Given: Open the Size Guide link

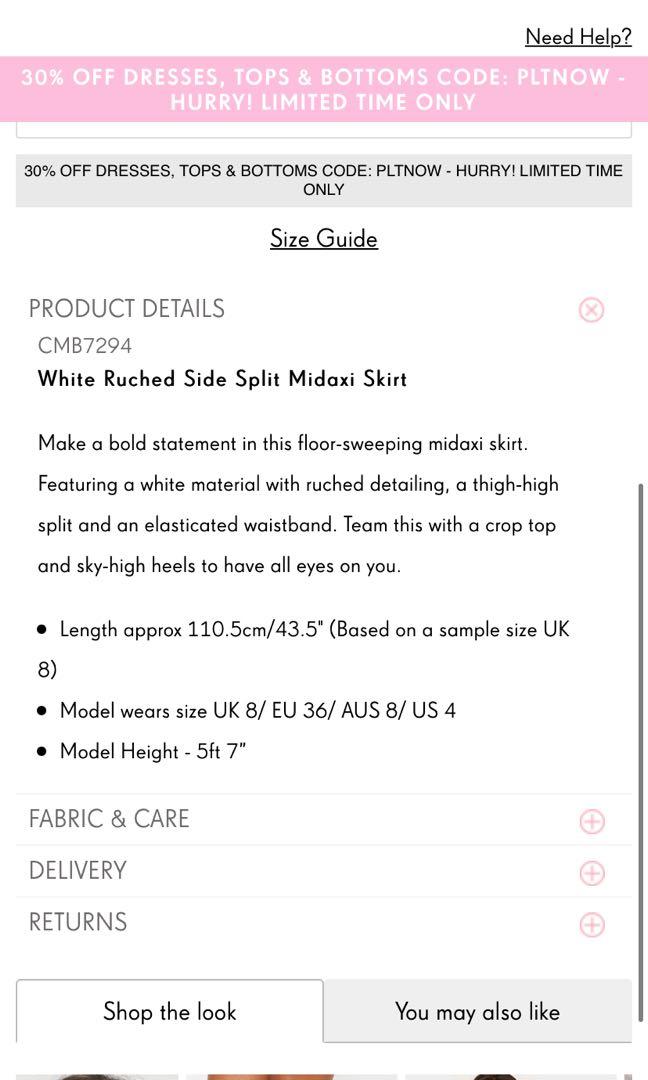Looking at the screenshot, I should coord(324,239).
